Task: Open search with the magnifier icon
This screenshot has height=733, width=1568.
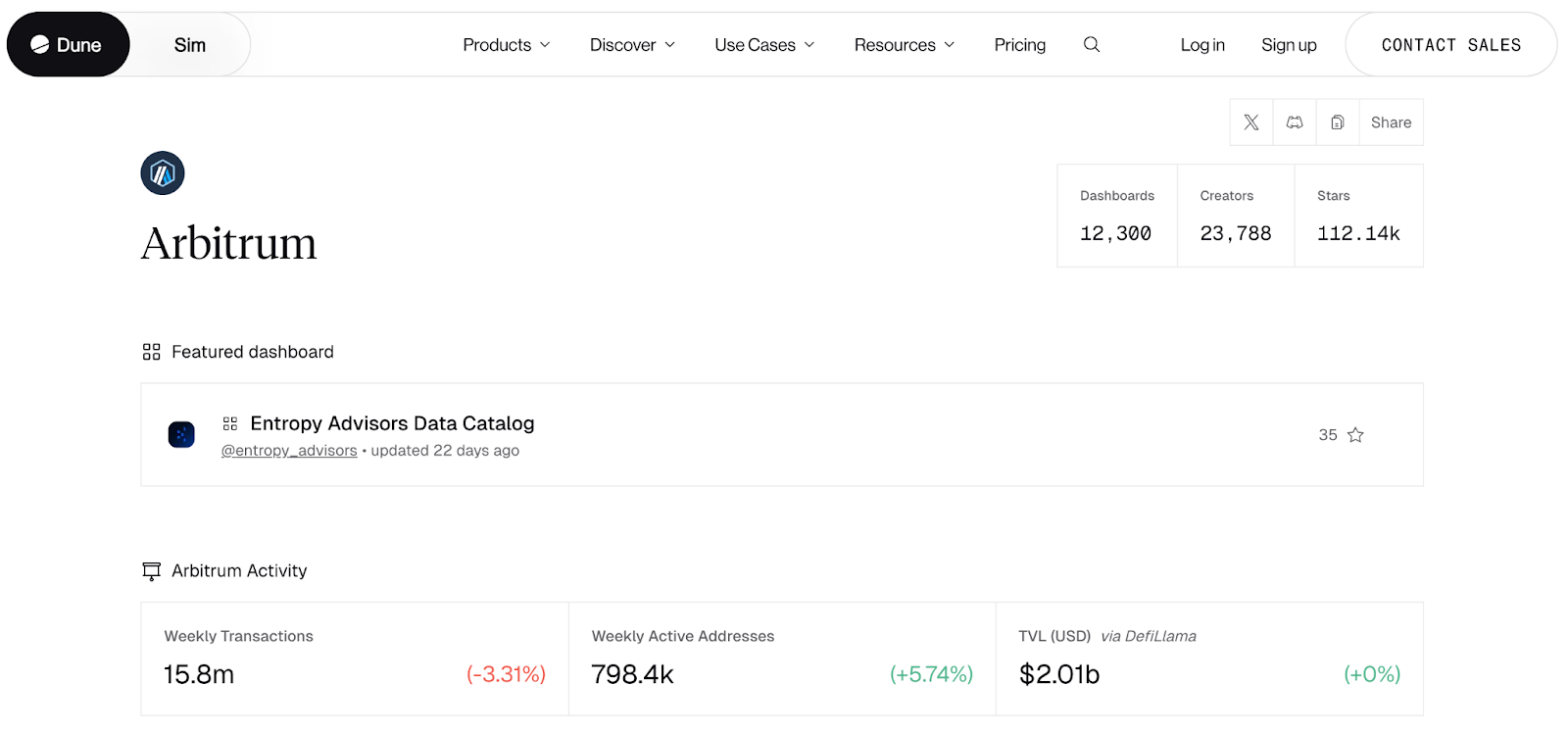Action: tap(1092, 45)
